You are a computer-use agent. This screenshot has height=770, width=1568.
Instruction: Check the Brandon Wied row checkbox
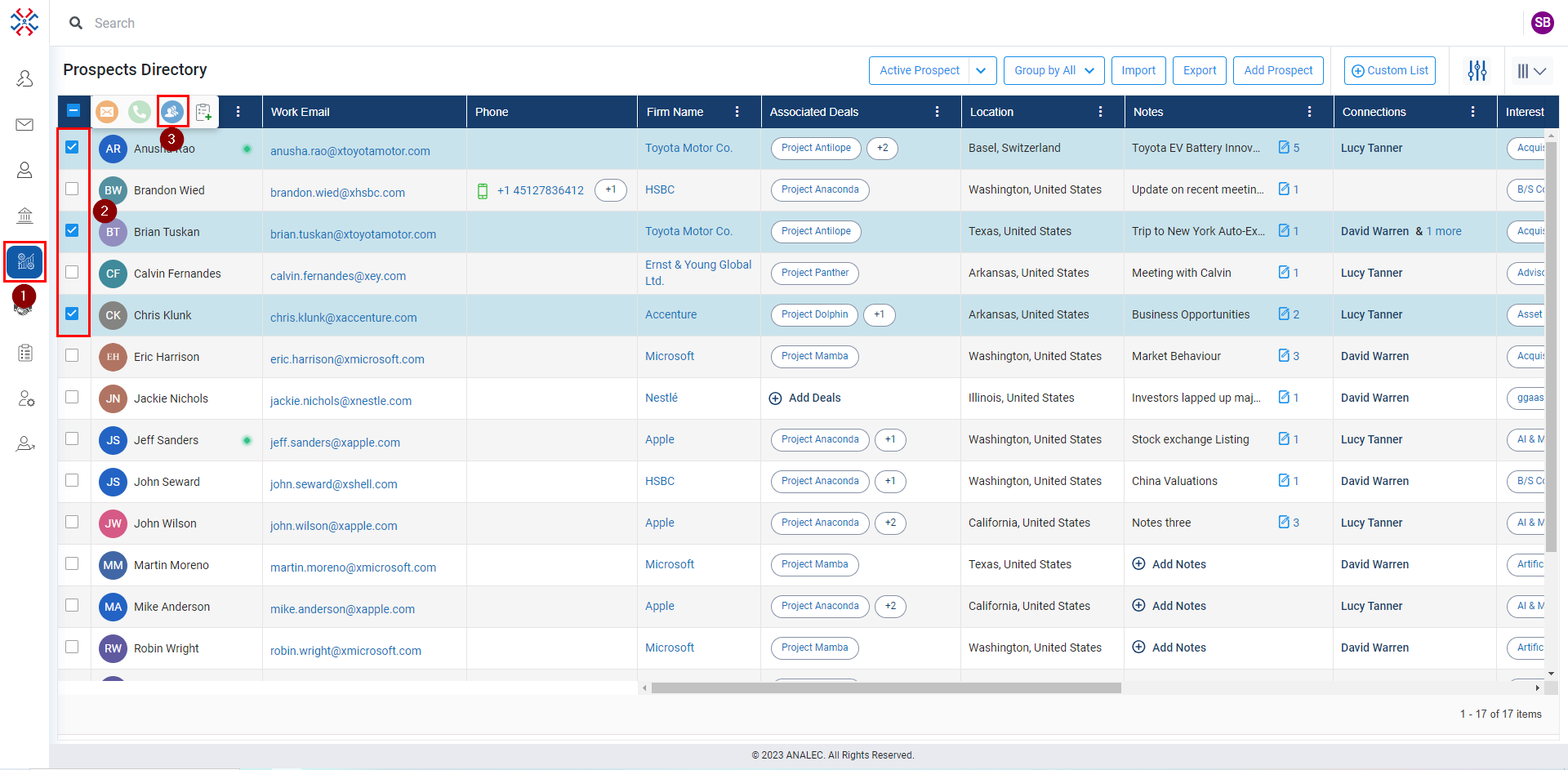pyautogui.click(x=72, y=189)
